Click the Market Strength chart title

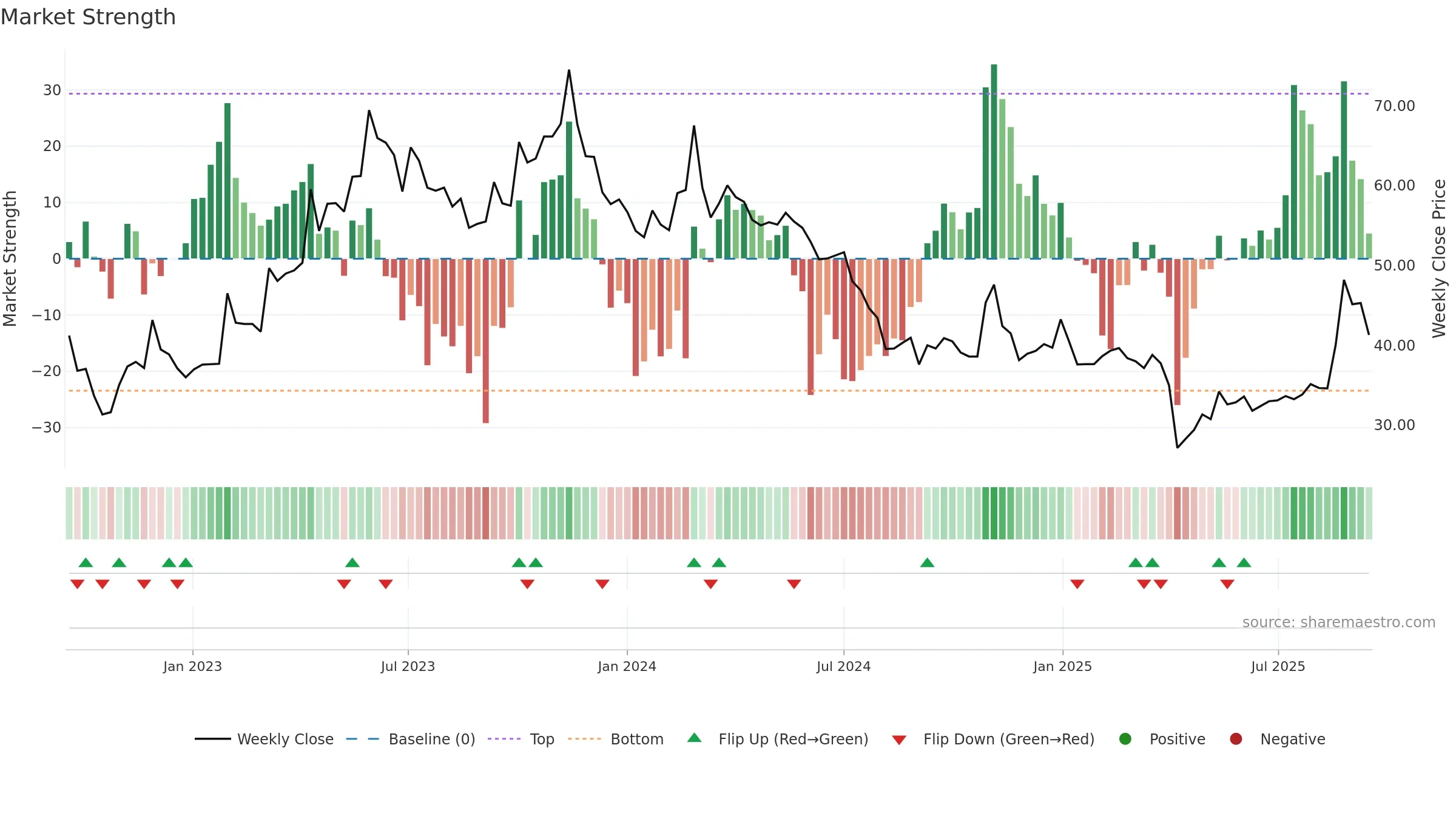(x=88, y=17)
